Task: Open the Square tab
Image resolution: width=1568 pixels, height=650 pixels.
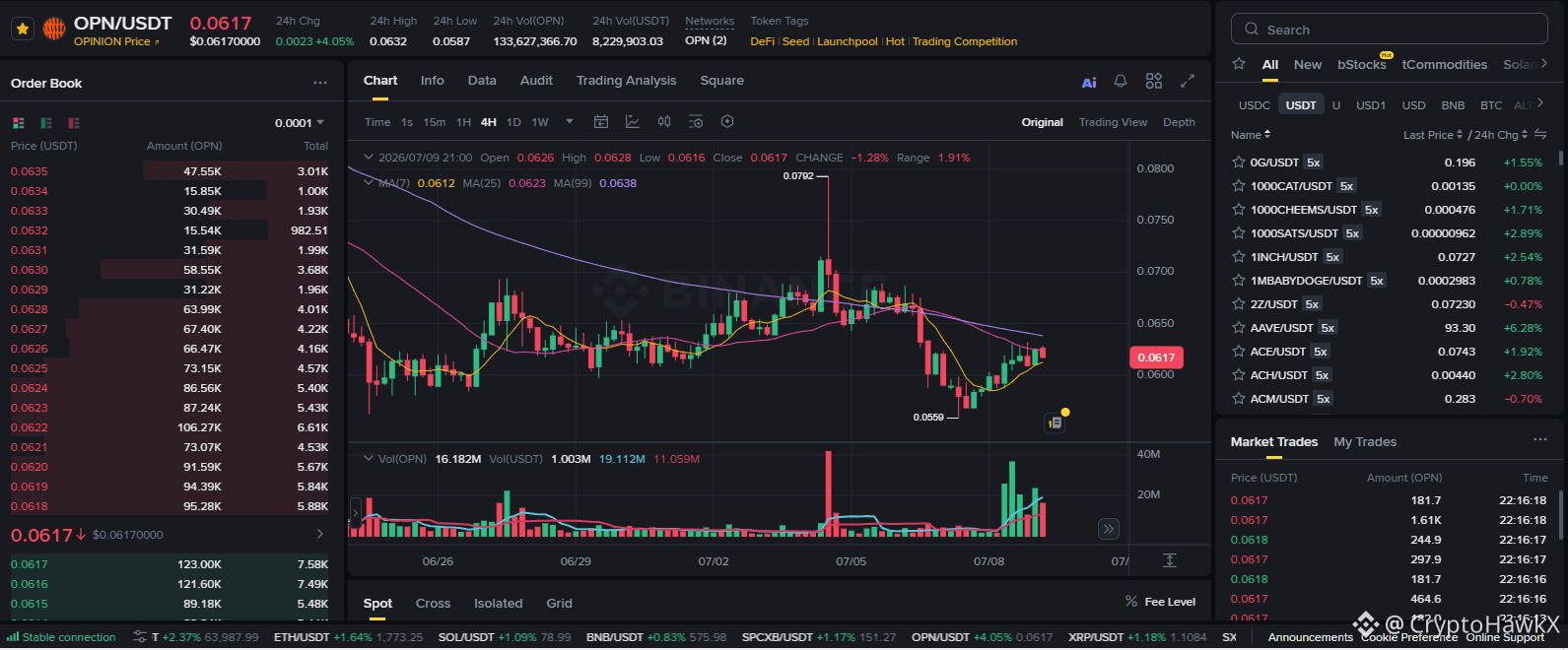Action: [721, 81]
